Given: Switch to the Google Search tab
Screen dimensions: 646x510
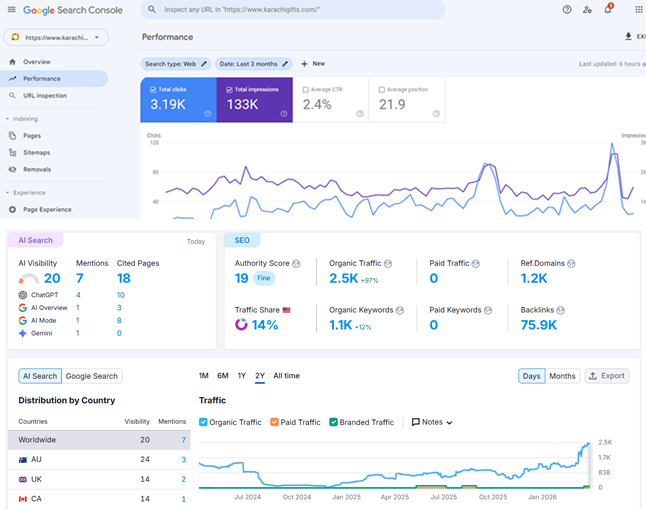Looking at the screenshot, I should coord(92,376).
